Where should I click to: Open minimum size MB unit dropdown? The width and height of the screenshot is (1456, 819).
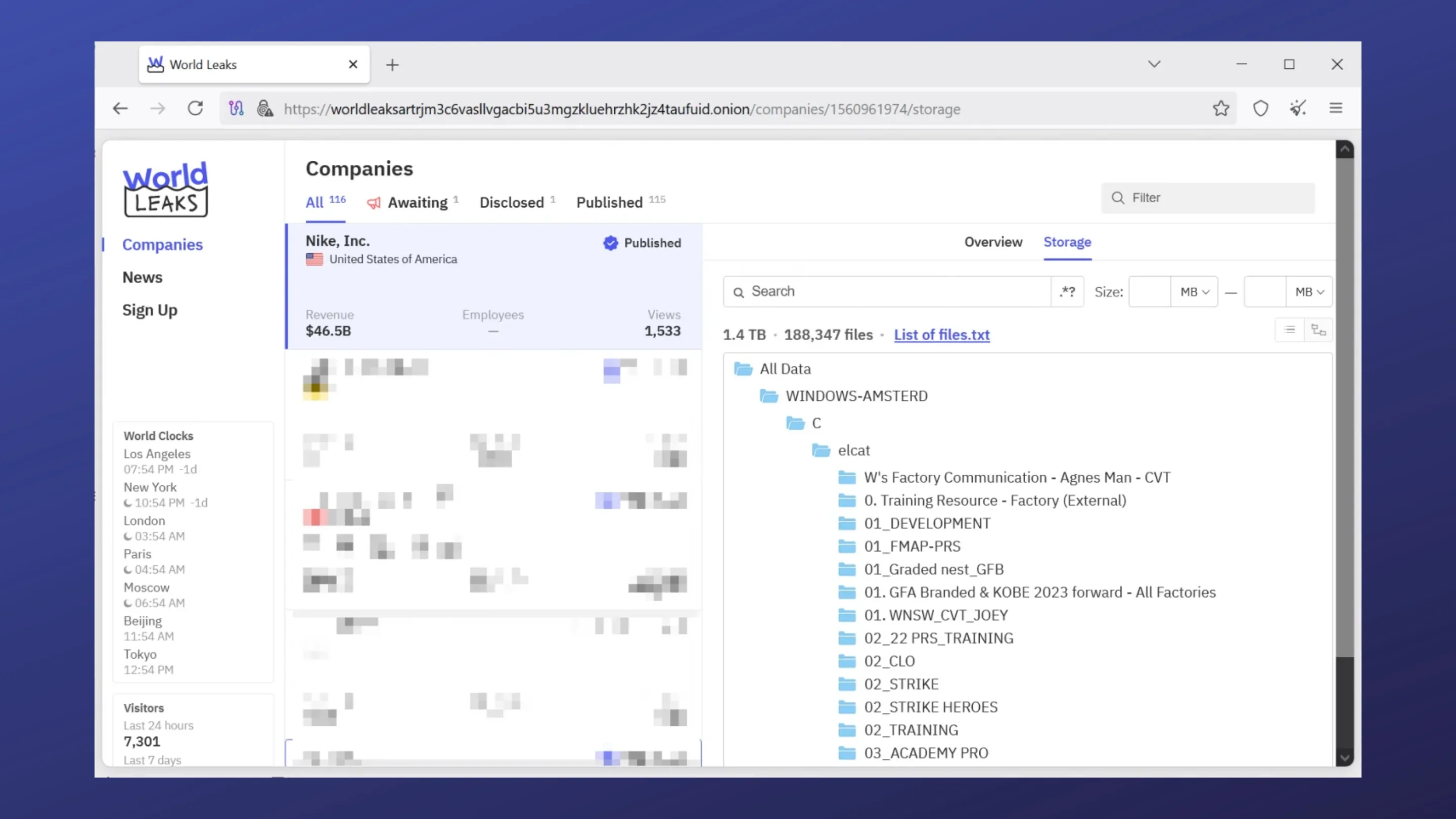pyautogui.click(x=1194, y=292)
